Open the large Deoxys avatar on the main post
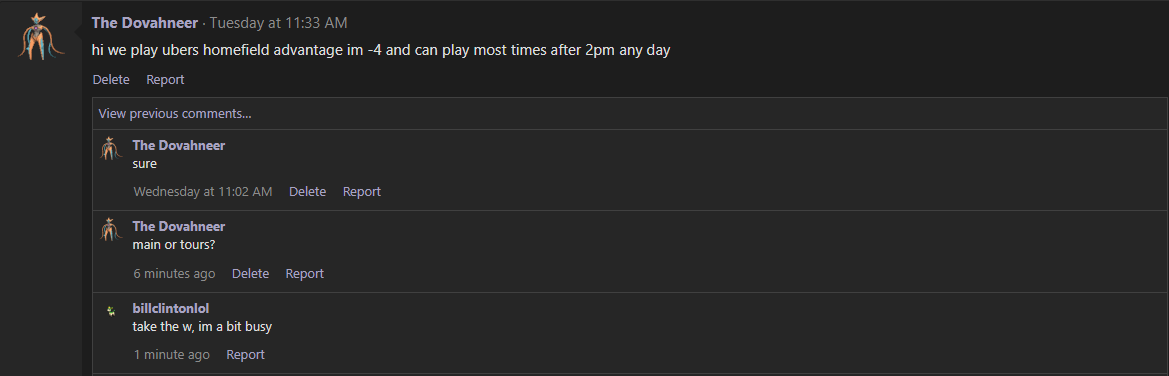 click(x=38, y=36)
